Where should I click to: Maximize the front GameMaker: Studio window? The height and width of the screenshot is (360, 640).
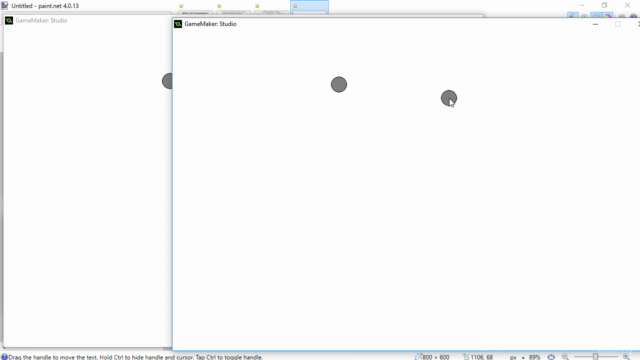pyautogui.click(x=618, y=24)
